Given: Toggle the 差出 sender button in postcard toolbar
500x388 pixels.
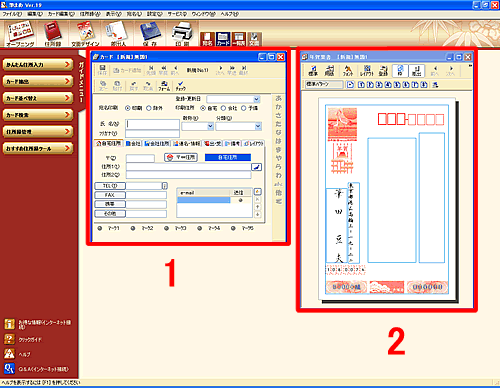Looking at the screenshot, I should coord(416,70).
